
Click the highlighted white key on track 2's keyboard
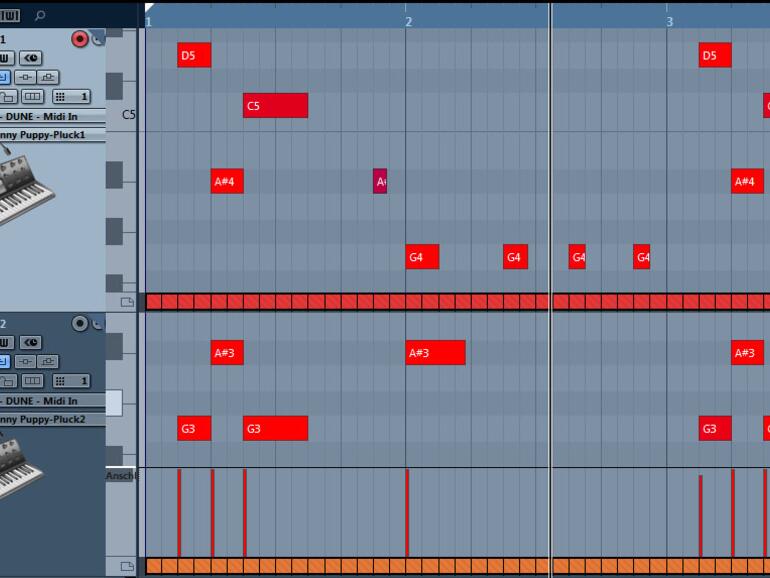coord(114,403)
